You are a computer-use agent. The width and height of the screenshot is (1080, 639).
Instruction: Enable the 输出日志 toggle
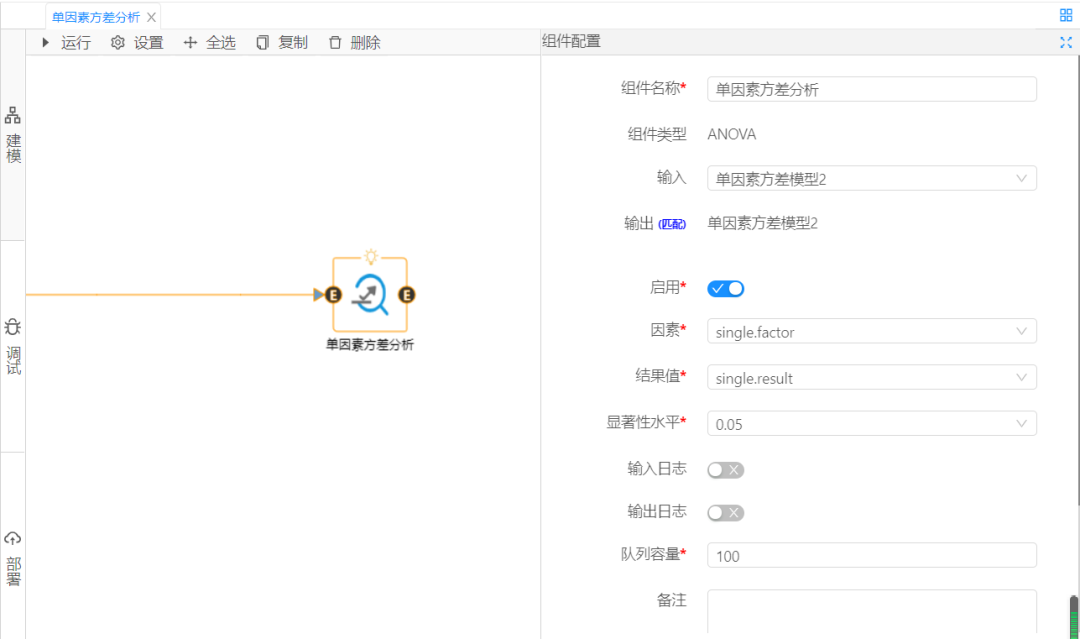tap(726, 513)
